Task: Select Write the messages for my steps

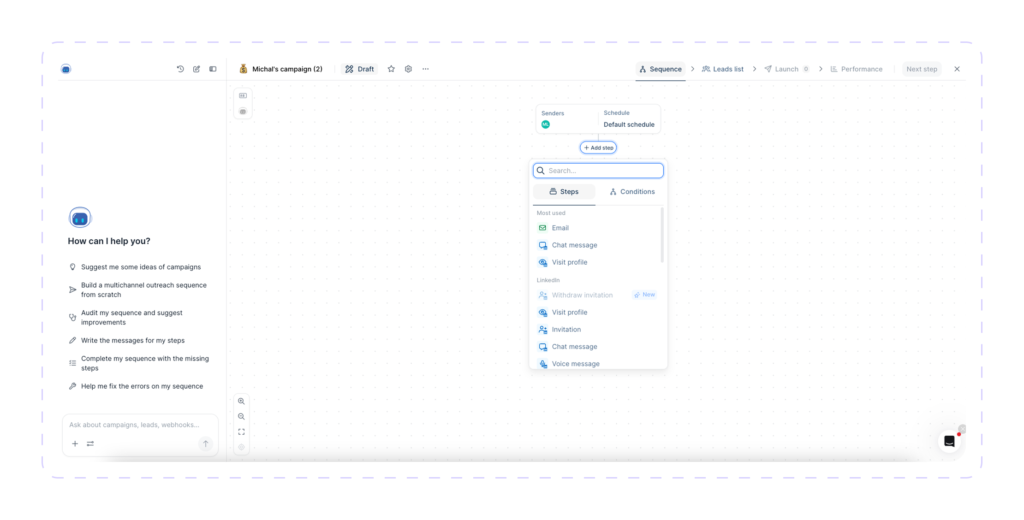Action: (x=133, y=340)
